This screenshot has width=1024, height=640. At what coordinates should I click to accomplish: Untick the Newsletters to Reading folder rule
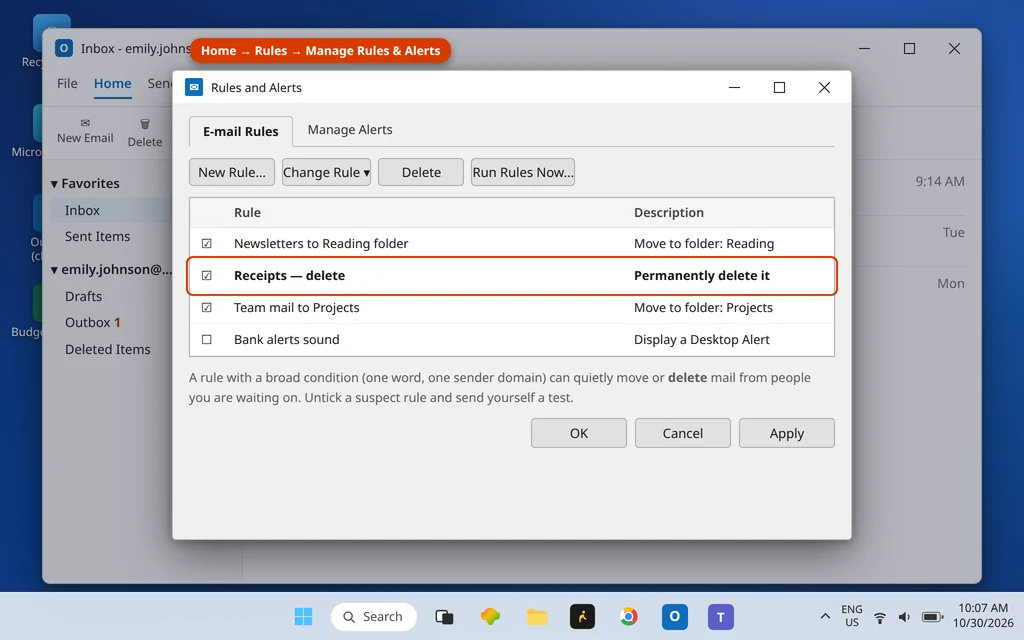206,244
